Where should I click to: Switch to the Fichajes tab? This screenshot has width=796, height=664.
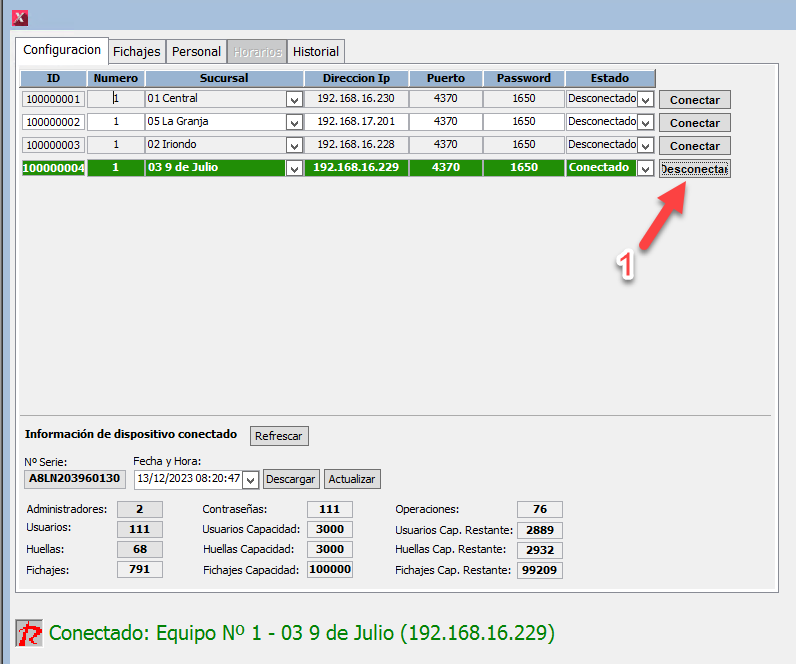pyautogui.click(x=136, y=51)
